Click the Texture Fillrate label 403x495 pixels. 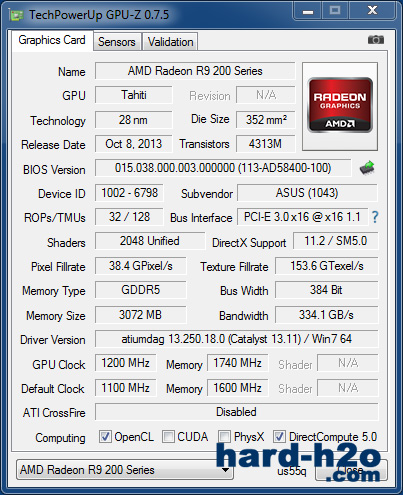click(x=234, y=267)
